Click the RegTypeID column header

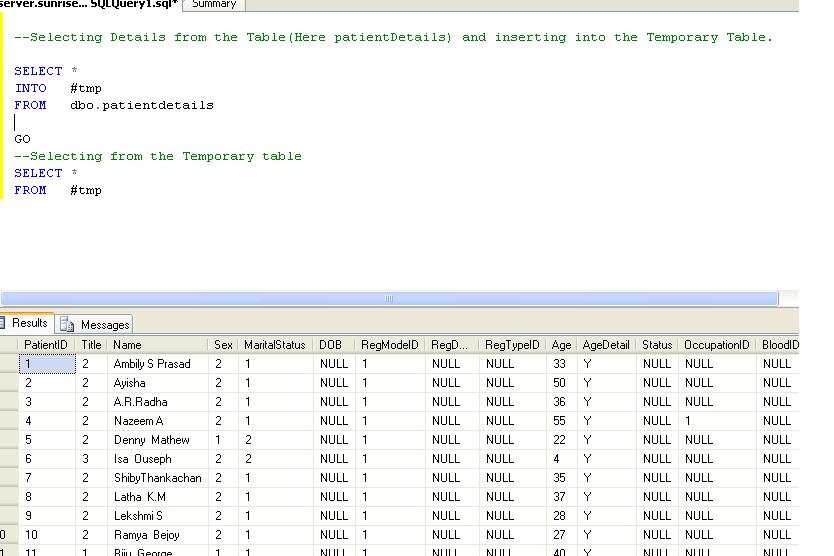click(x=512, y=345)
